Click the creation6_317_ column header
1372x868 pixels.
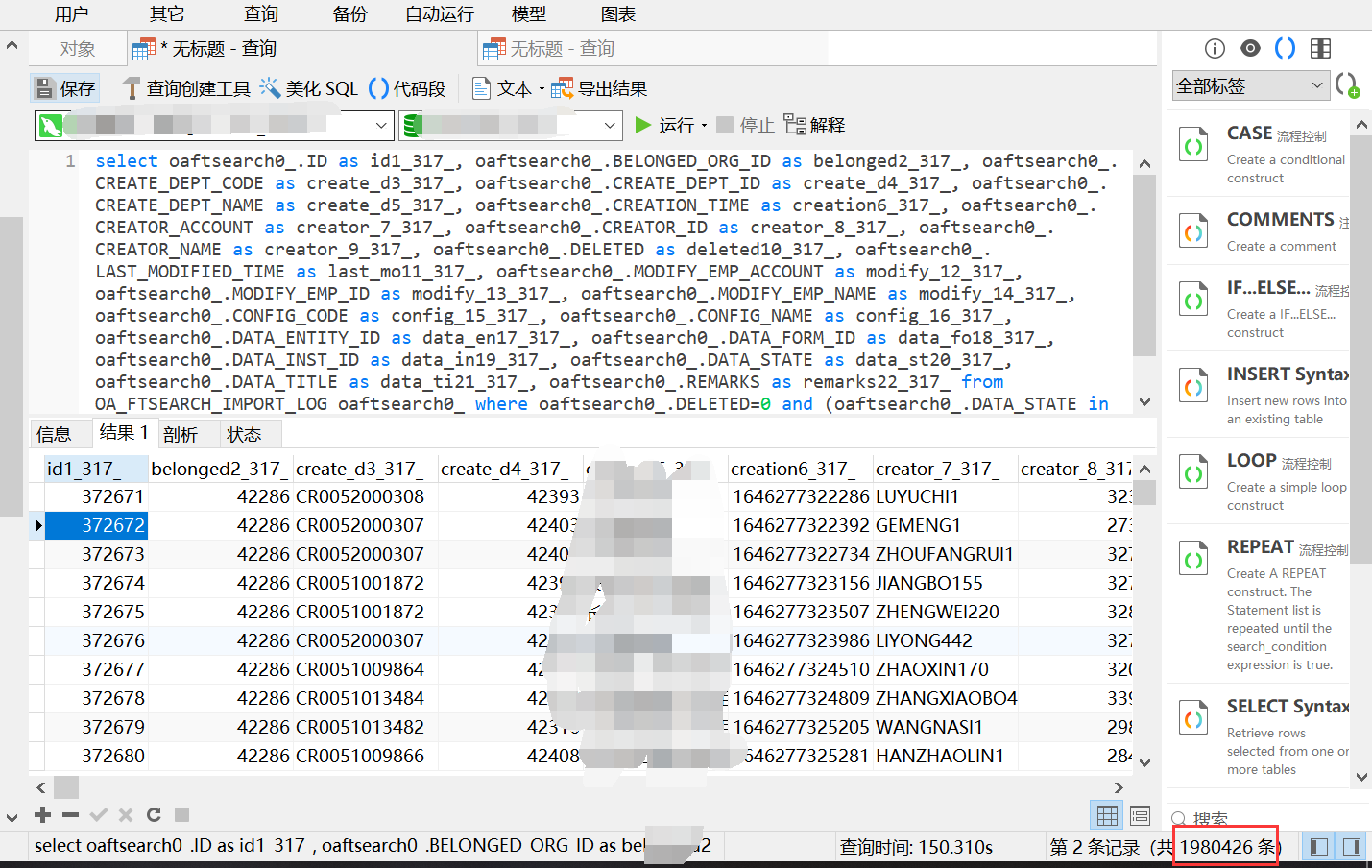pos(800,469)
